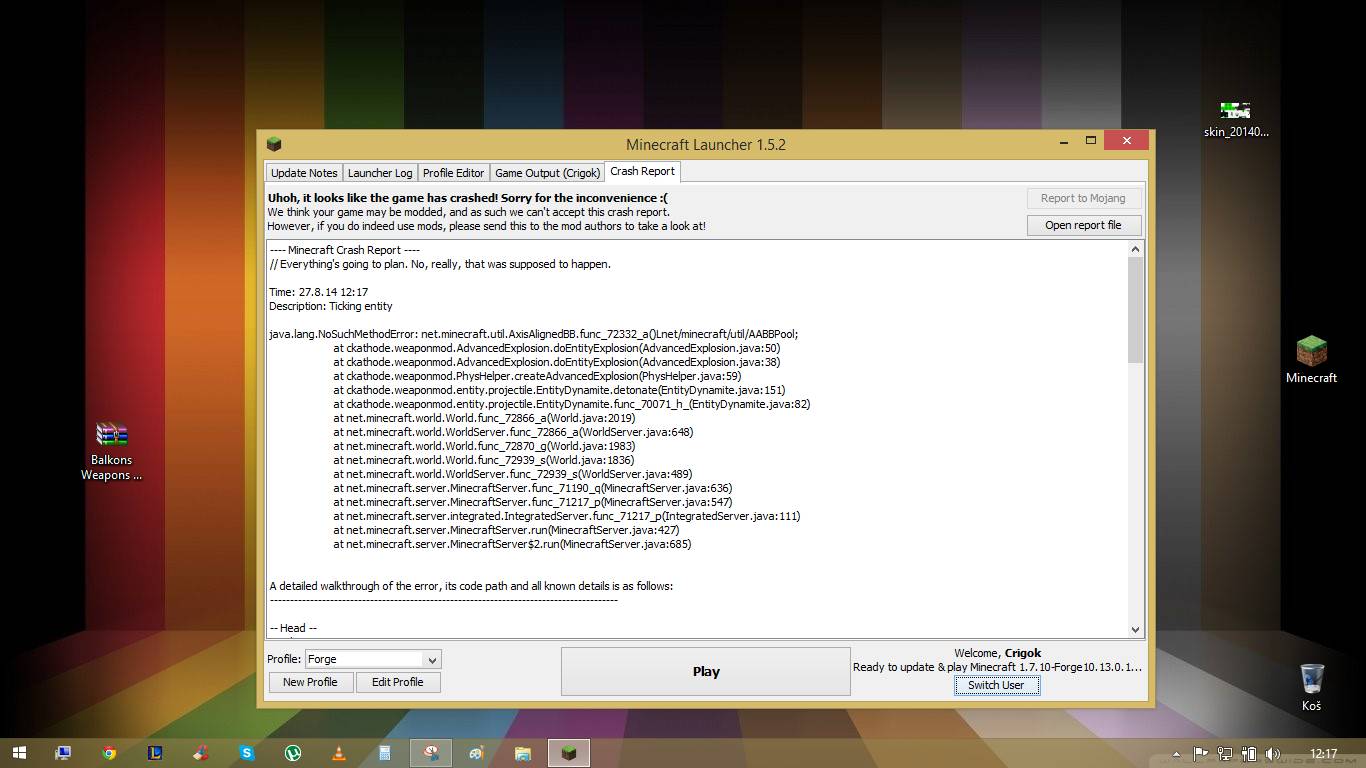
Task: Click the 'Everything's going to plan' comment line
Action: point(440,264)
